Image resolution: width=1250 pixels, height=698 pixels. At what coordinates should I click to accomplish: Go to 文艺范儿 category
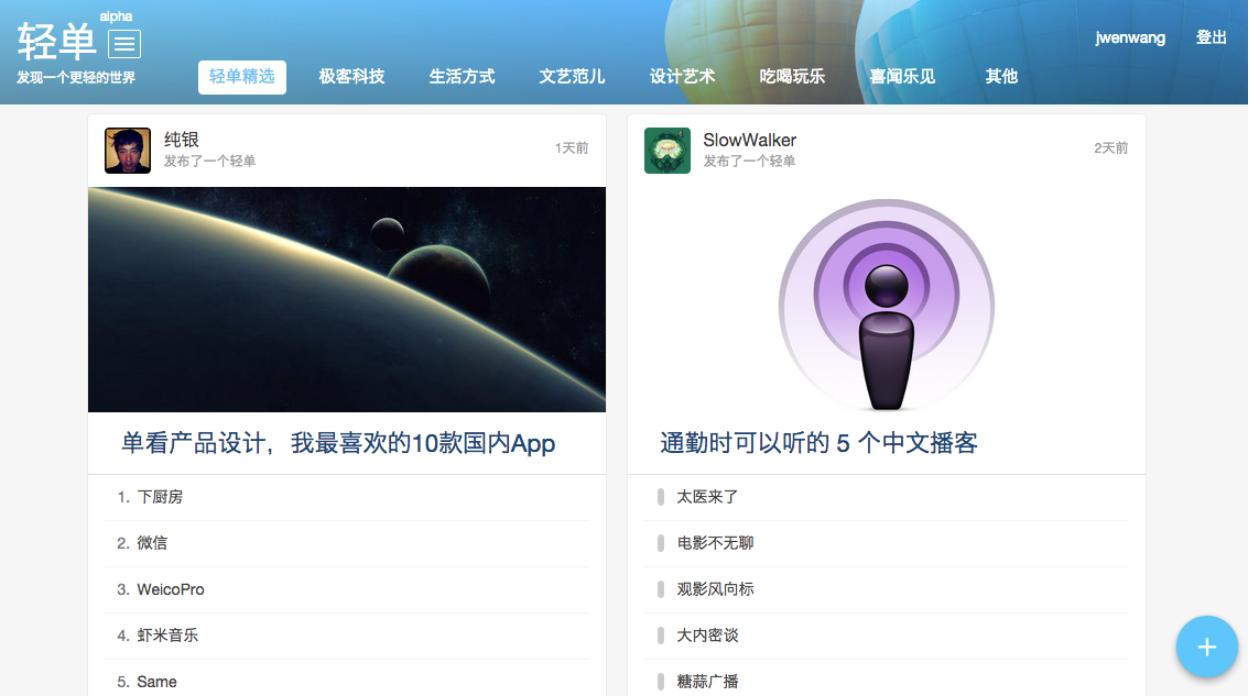click(x=572, y=77)
